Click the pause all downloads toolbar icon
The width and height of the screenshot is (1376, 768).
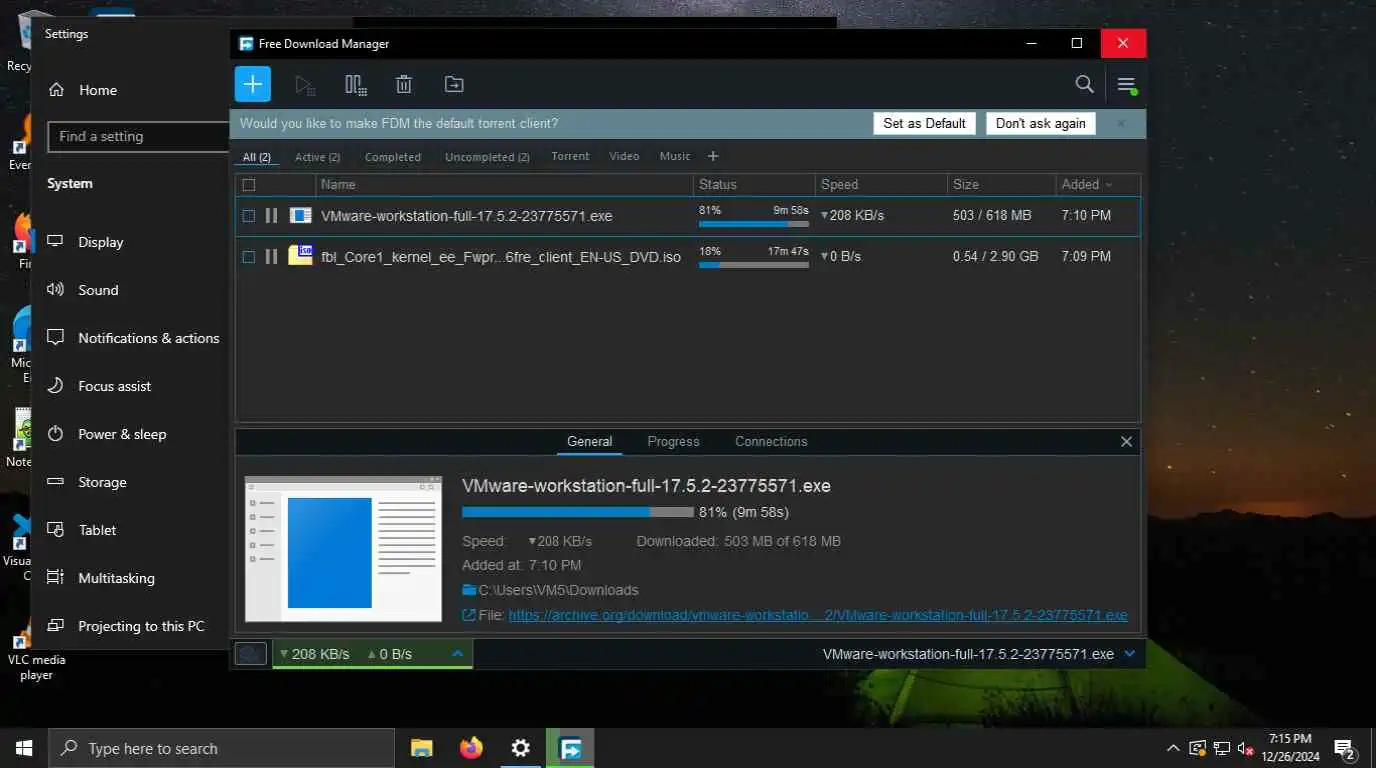(355, 85)
